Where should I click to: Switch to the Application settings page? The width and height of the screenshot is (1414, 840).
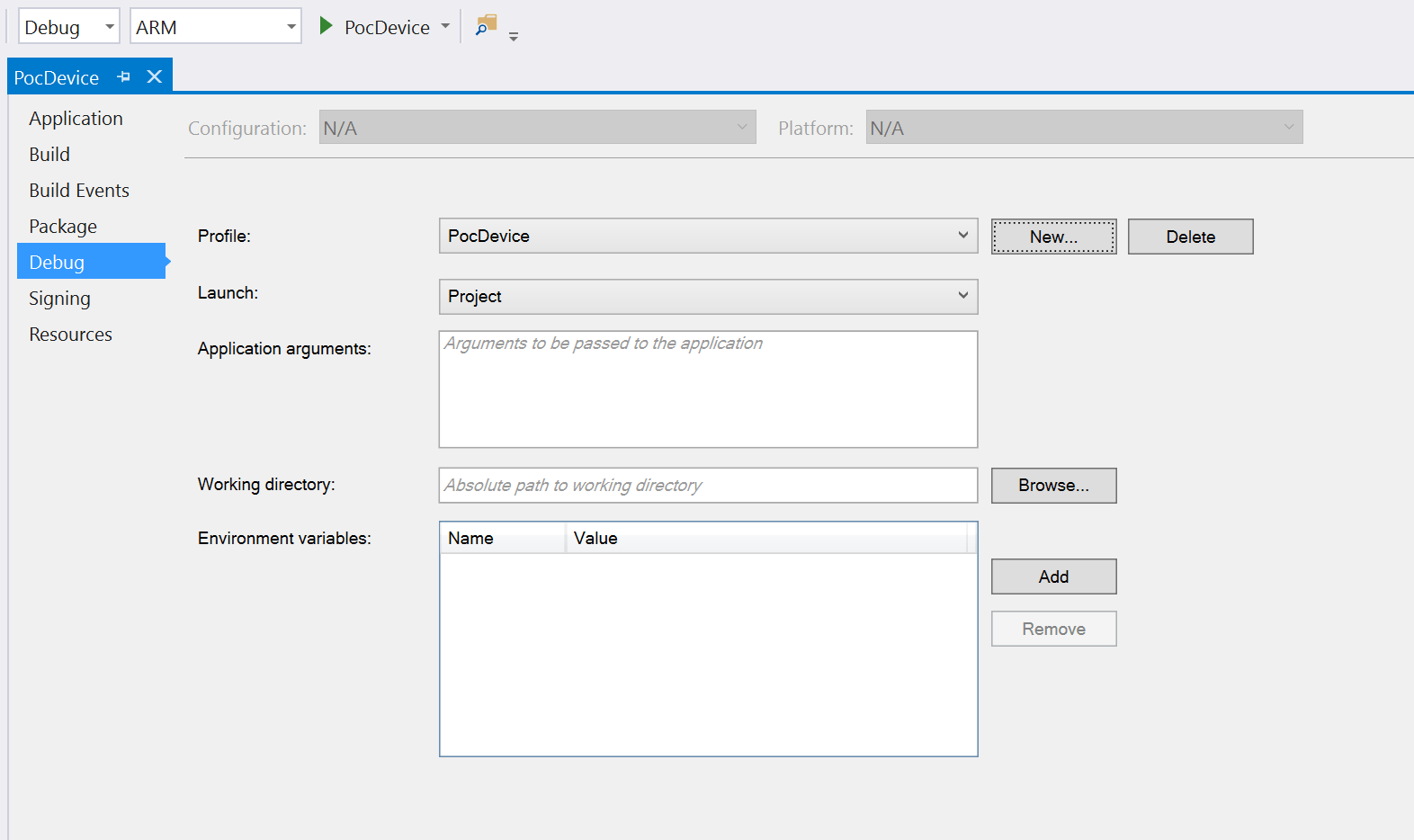(76, 119)
